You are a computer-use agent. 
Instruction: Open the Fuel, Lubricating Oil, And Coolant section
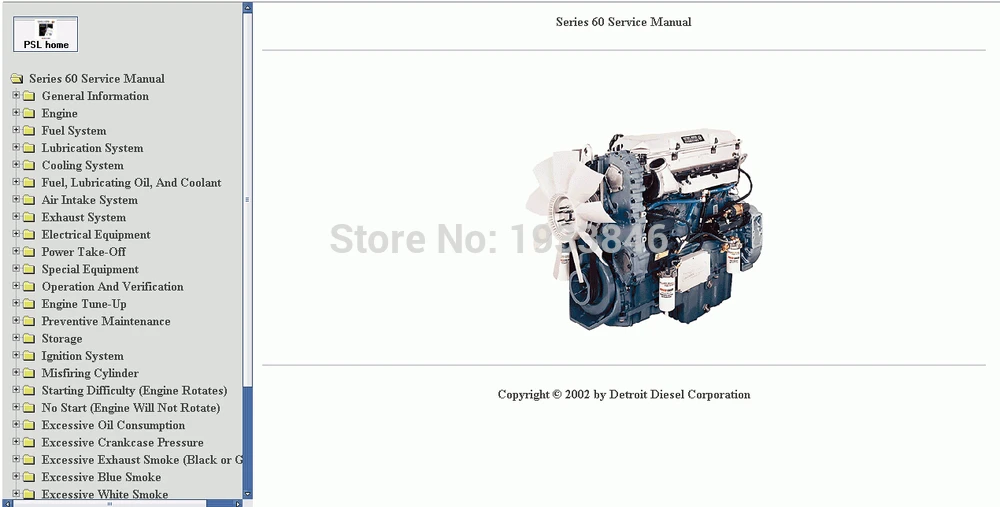(131, 182)
